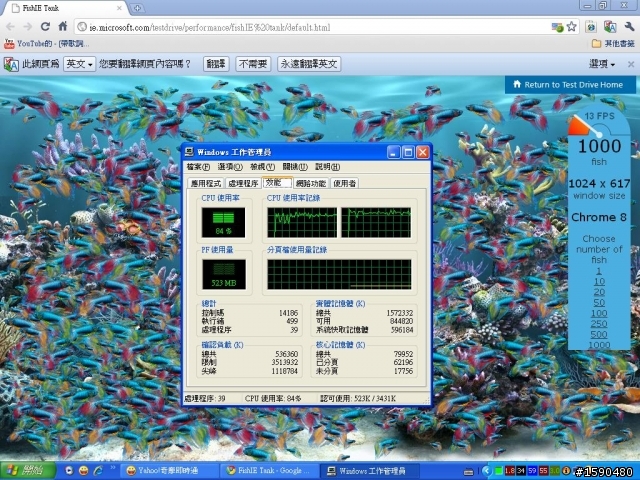Click the green Task Manager tray icon
The height and width of the screenshot is (480, 640).
click(x=498, y=471)
